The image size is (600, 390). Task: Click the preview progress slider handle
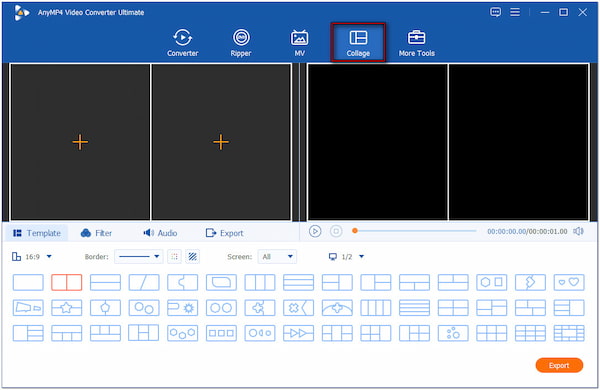[x=355, y=231]
